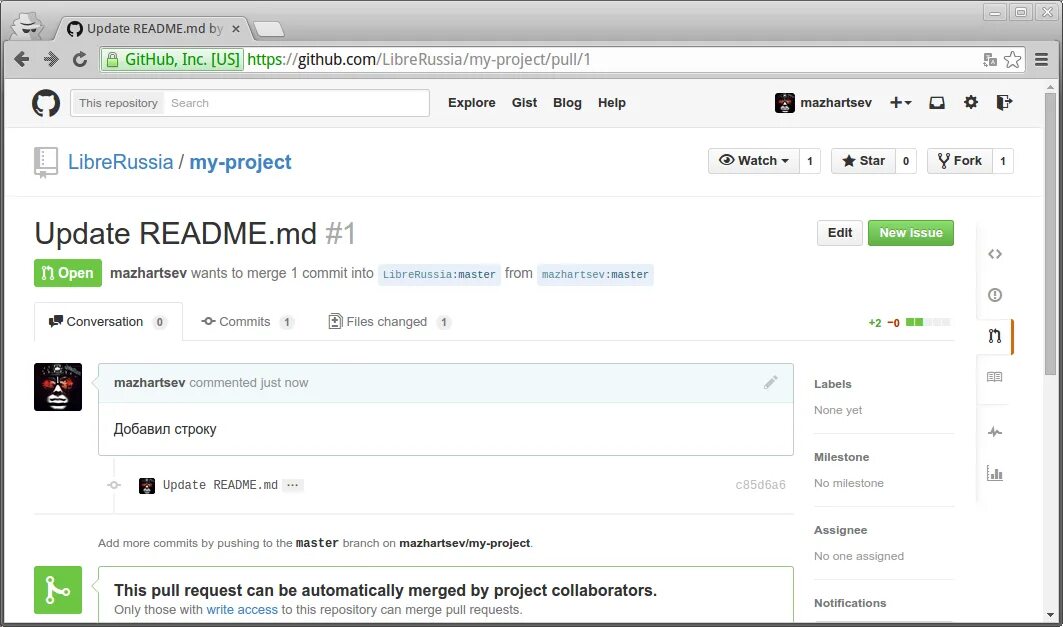Open the my-project repository link
The height and width of the screenshot is (627, 1063).
(240, 162)
